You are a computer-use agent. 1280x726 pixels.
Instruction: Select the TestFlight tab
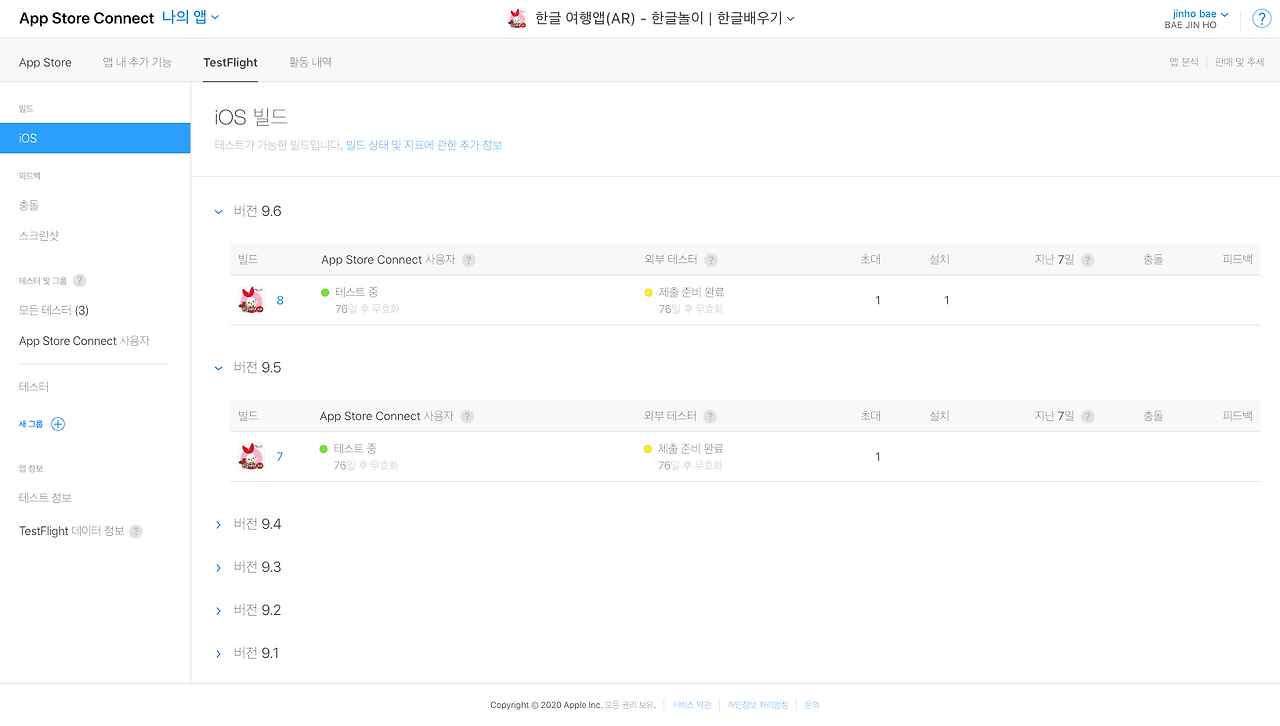coord(230,62)
